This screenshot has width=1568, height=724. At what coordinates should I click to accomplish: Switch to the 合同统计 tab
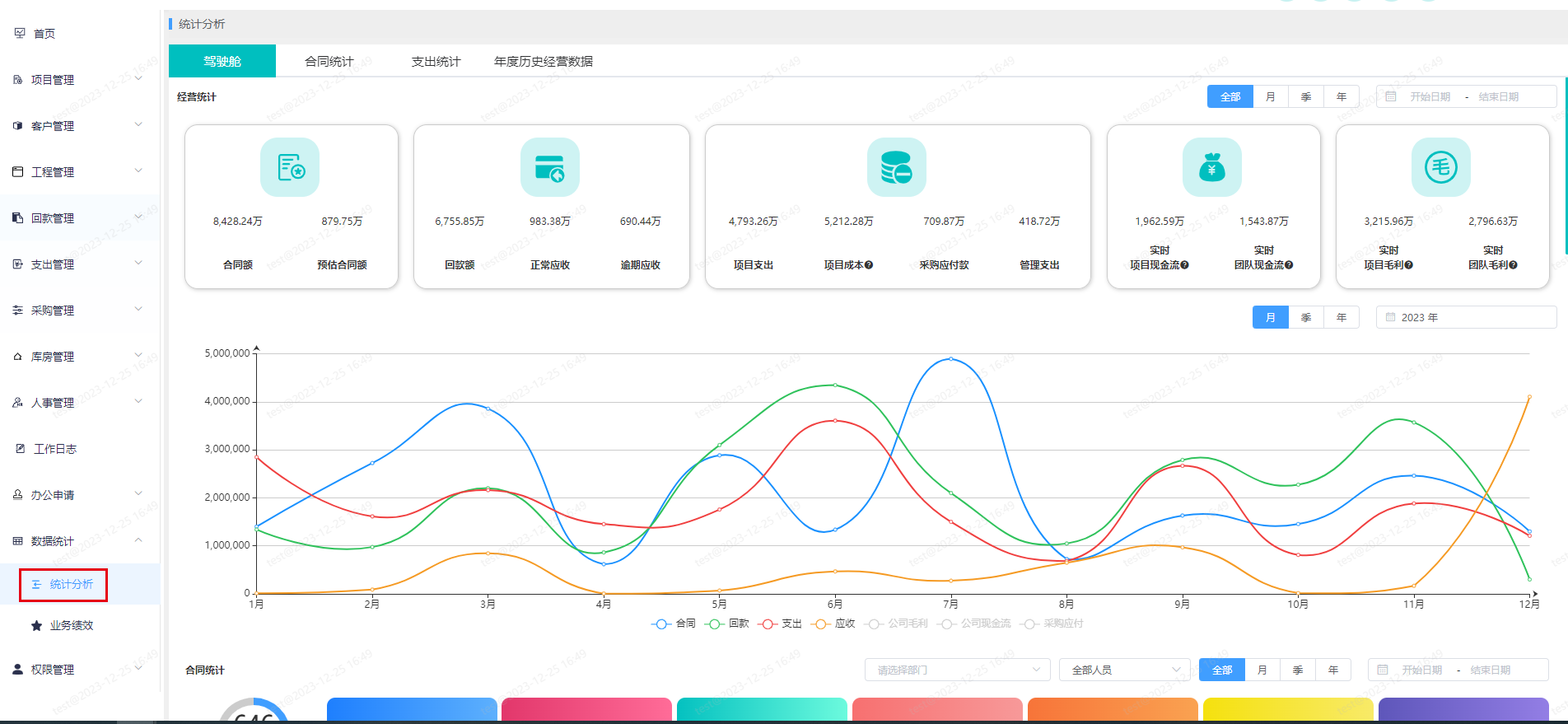click(x=329, y=61)
